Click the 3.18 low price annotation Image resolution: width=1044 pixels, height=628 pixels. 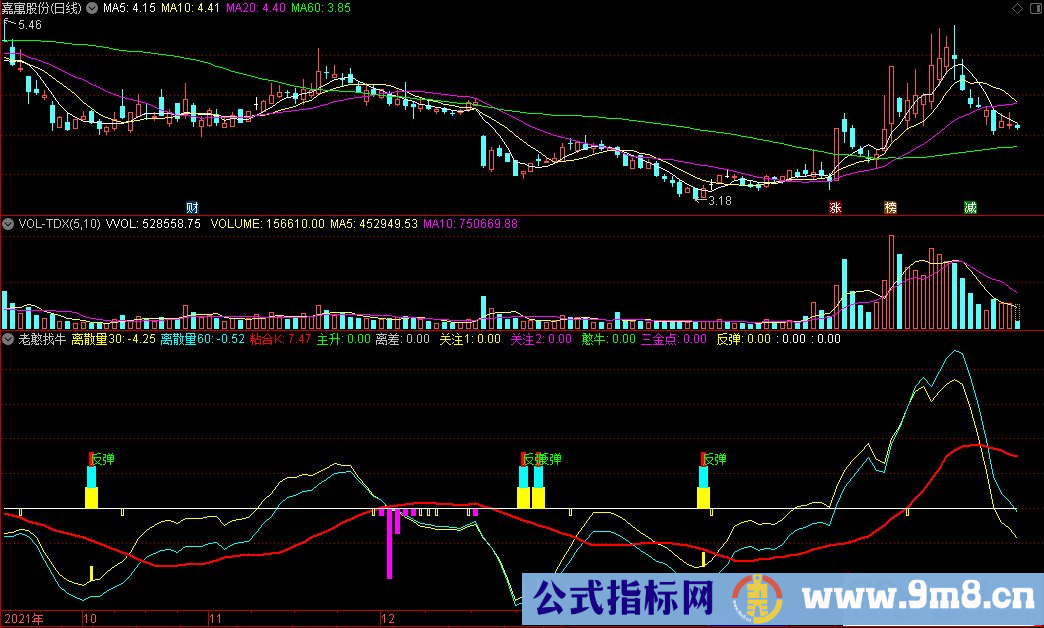tap(720, 200)
